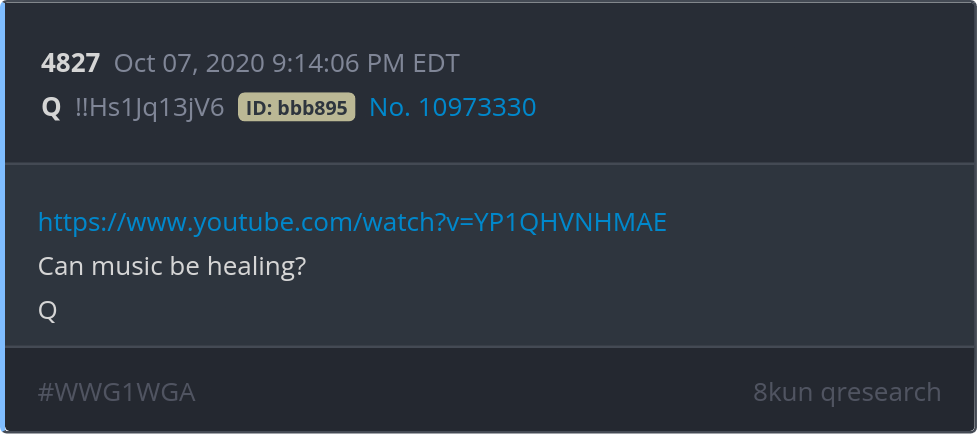Screen dimensions: 978x434
Task: Click the ID: bbb895 badge
Action: 296,107
